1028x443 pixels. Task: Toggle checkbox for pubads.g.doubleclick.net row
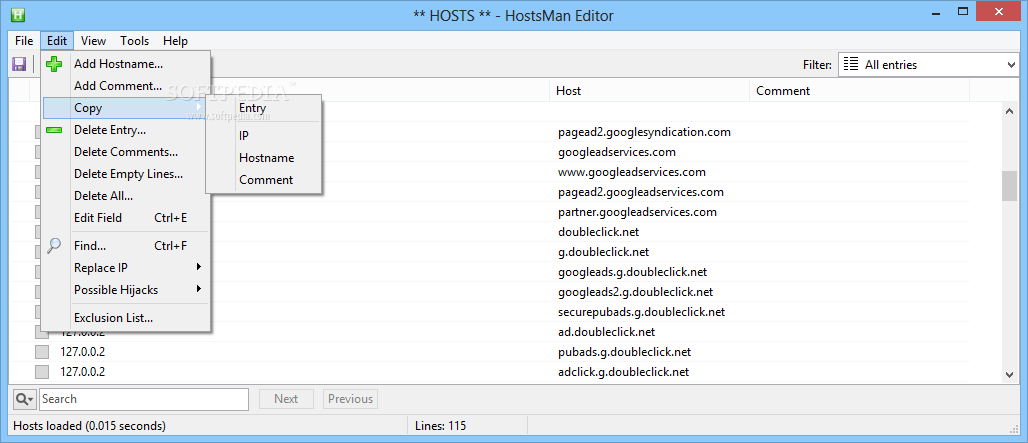tap(42, 352)
